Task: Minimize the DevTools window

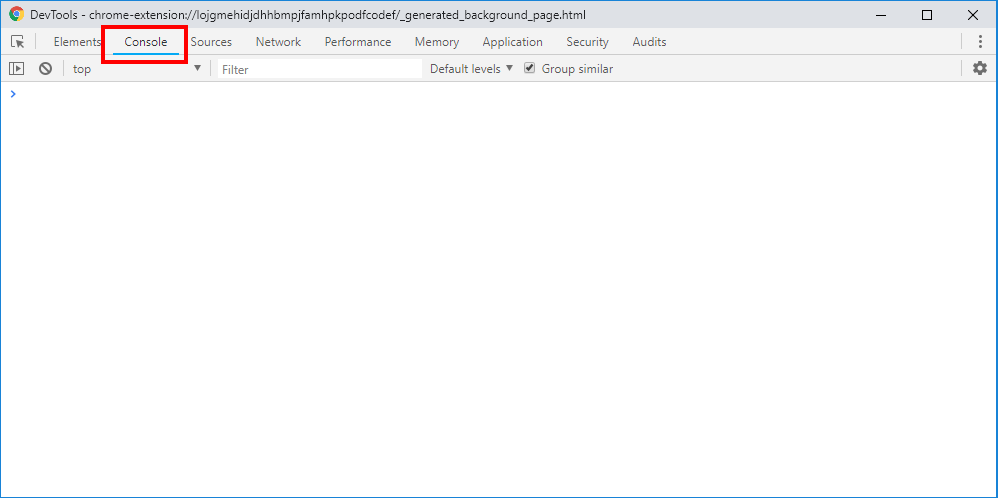Action: coord(882,15)
